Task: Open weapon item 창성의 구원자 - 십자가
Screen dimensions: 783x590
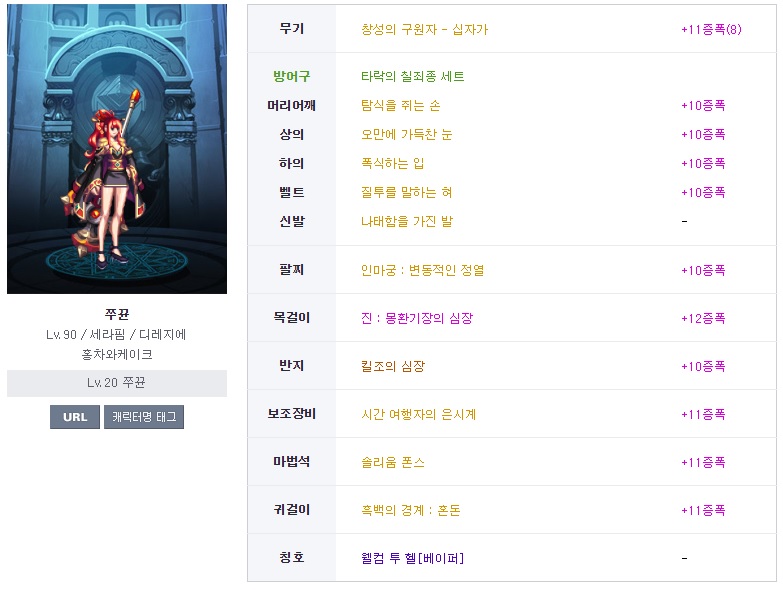Action: click(424, 29)
